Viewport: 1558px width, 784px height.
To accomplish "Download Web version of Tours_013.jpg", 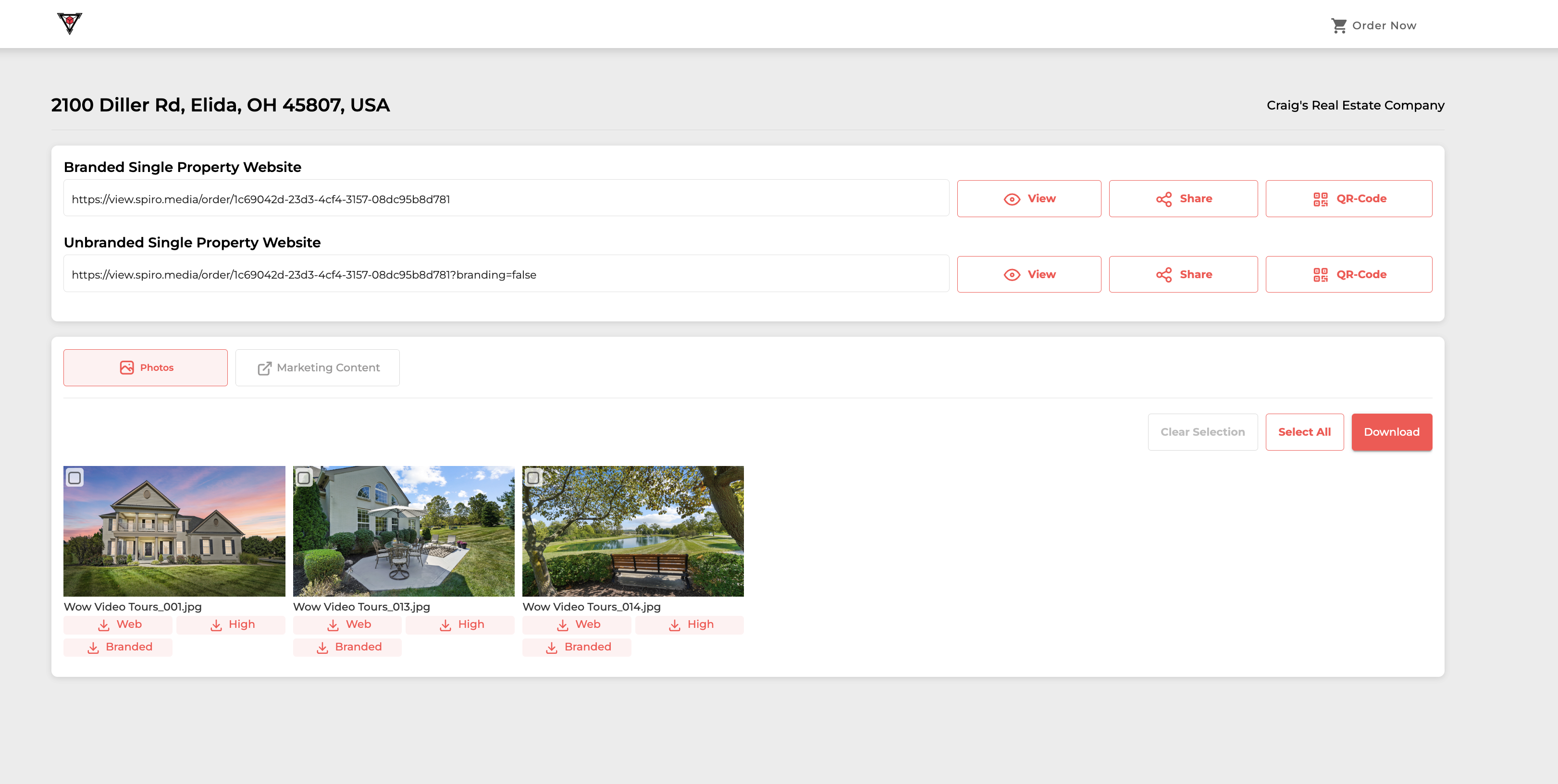I will [347, 625].
